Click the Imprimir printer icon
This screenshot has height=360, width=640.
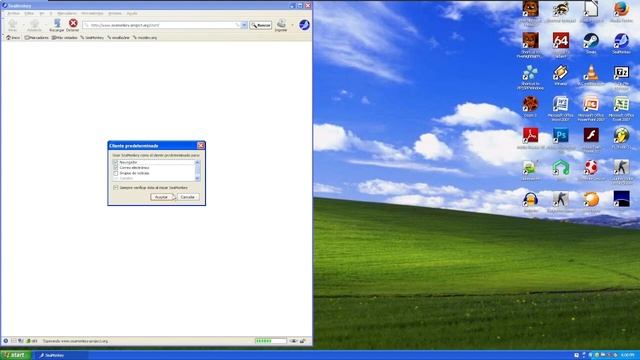point(281,23)
